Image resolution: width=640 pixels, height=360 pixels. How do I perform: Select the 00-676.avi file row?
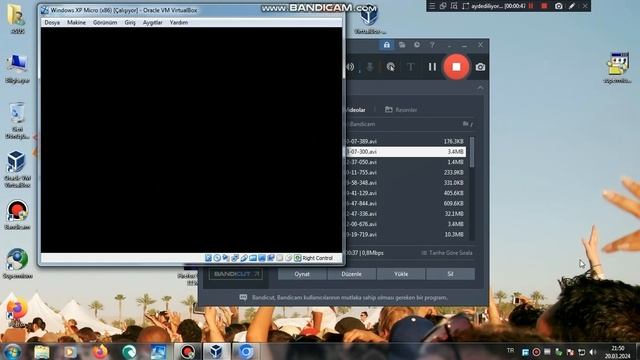point(406,224)
